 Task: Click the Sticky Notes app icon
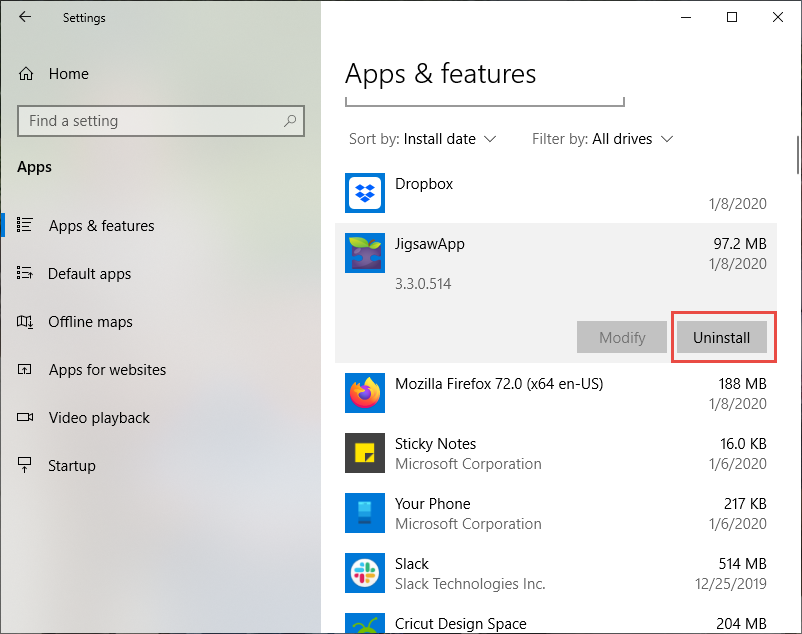click(365, 453)
